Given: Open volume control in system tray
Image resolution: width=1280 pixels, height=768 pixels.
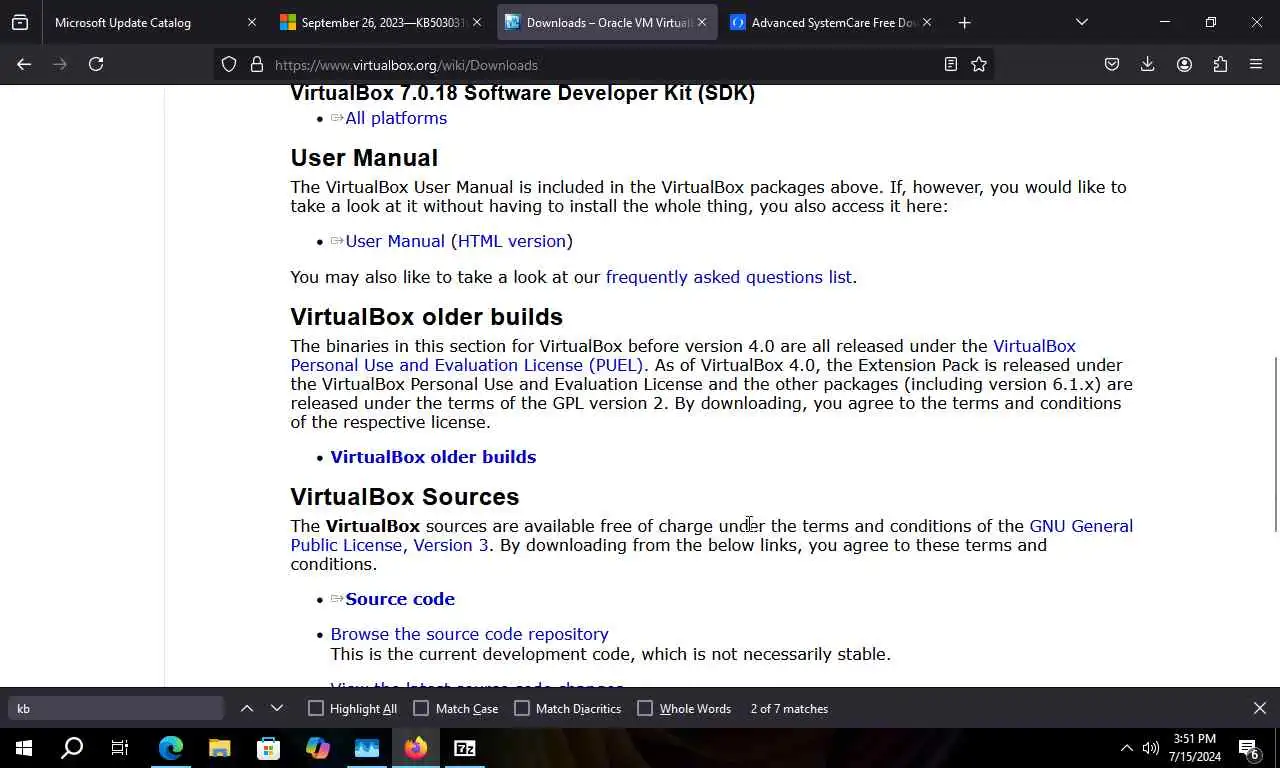Looking at the screenshot, I should tap(1151, 748).
